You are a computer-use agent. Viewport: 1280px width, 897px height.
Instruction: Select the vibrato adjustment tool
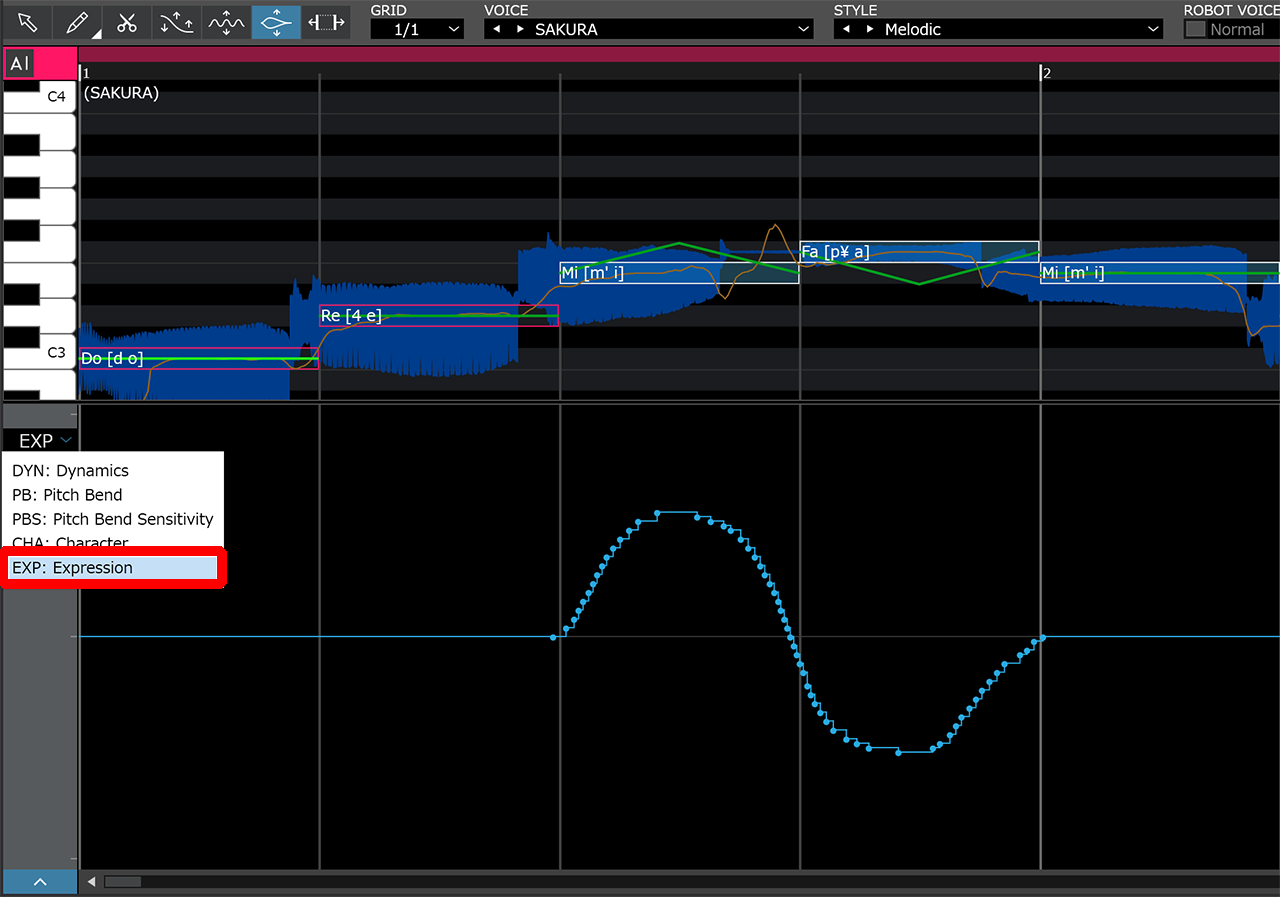(x=225, y=22)
